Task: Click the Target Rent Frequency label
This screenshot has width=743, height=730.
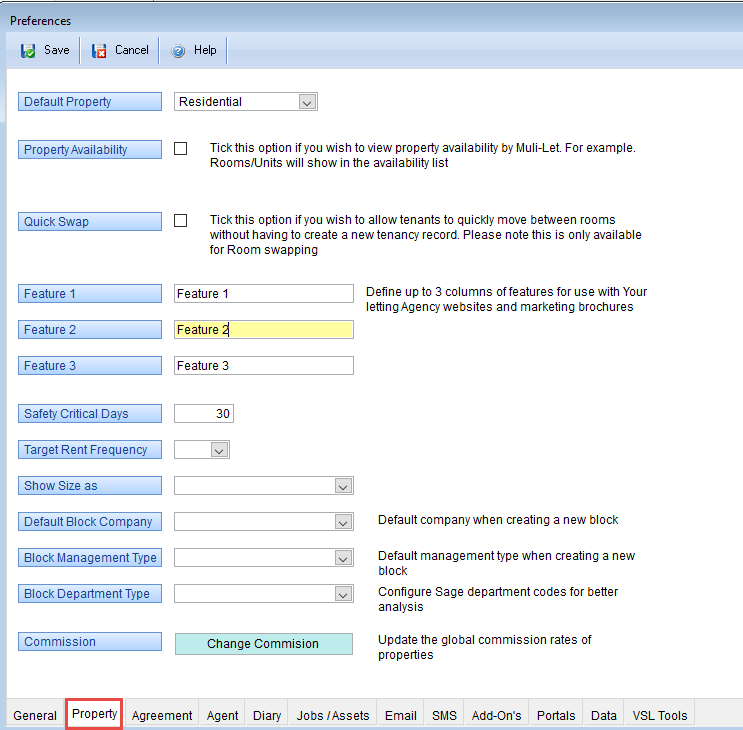Action: pyautogui.click(x=90, y=450)
